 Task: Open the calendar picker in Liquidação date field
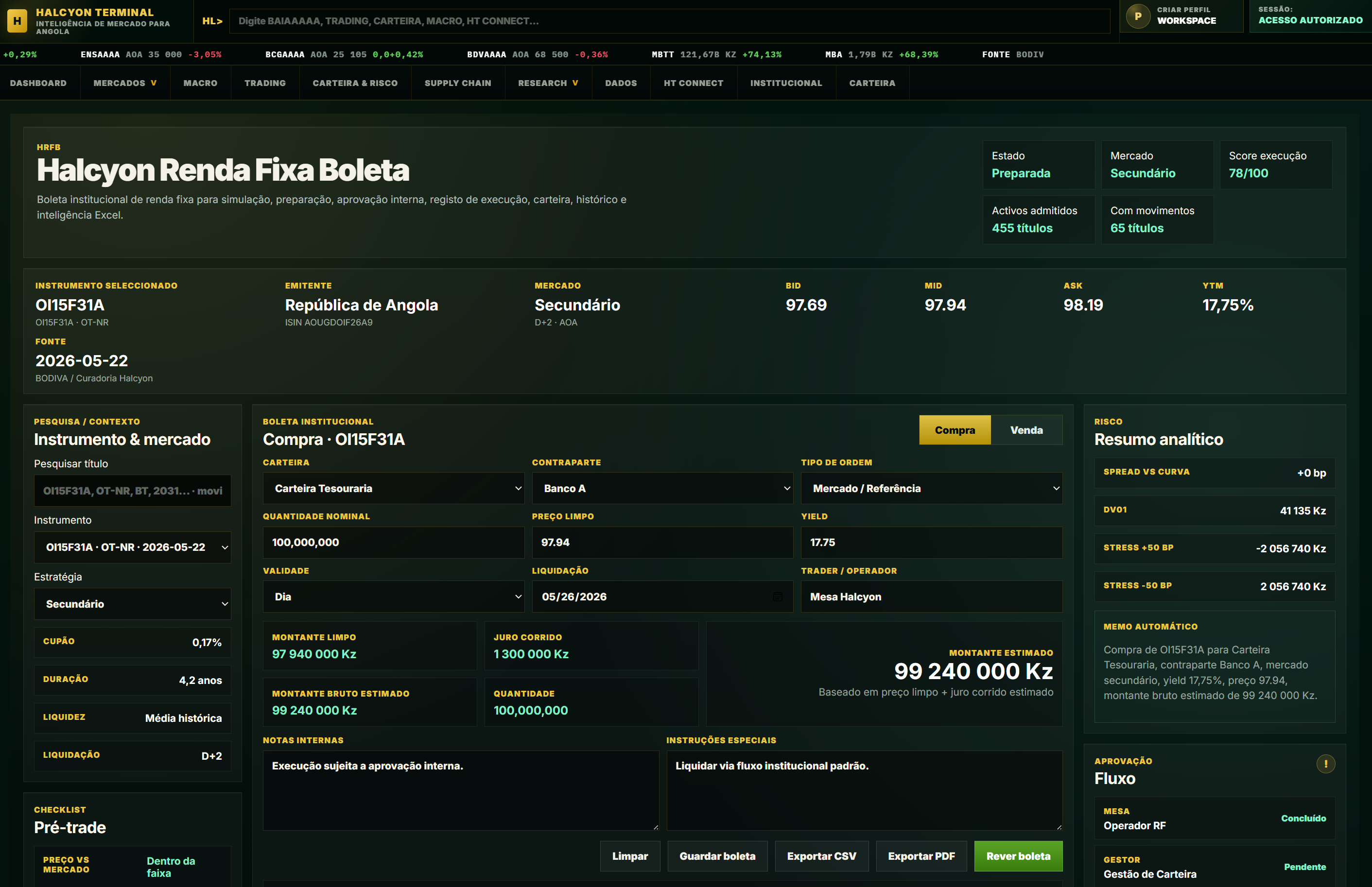[x=777, y=597]
